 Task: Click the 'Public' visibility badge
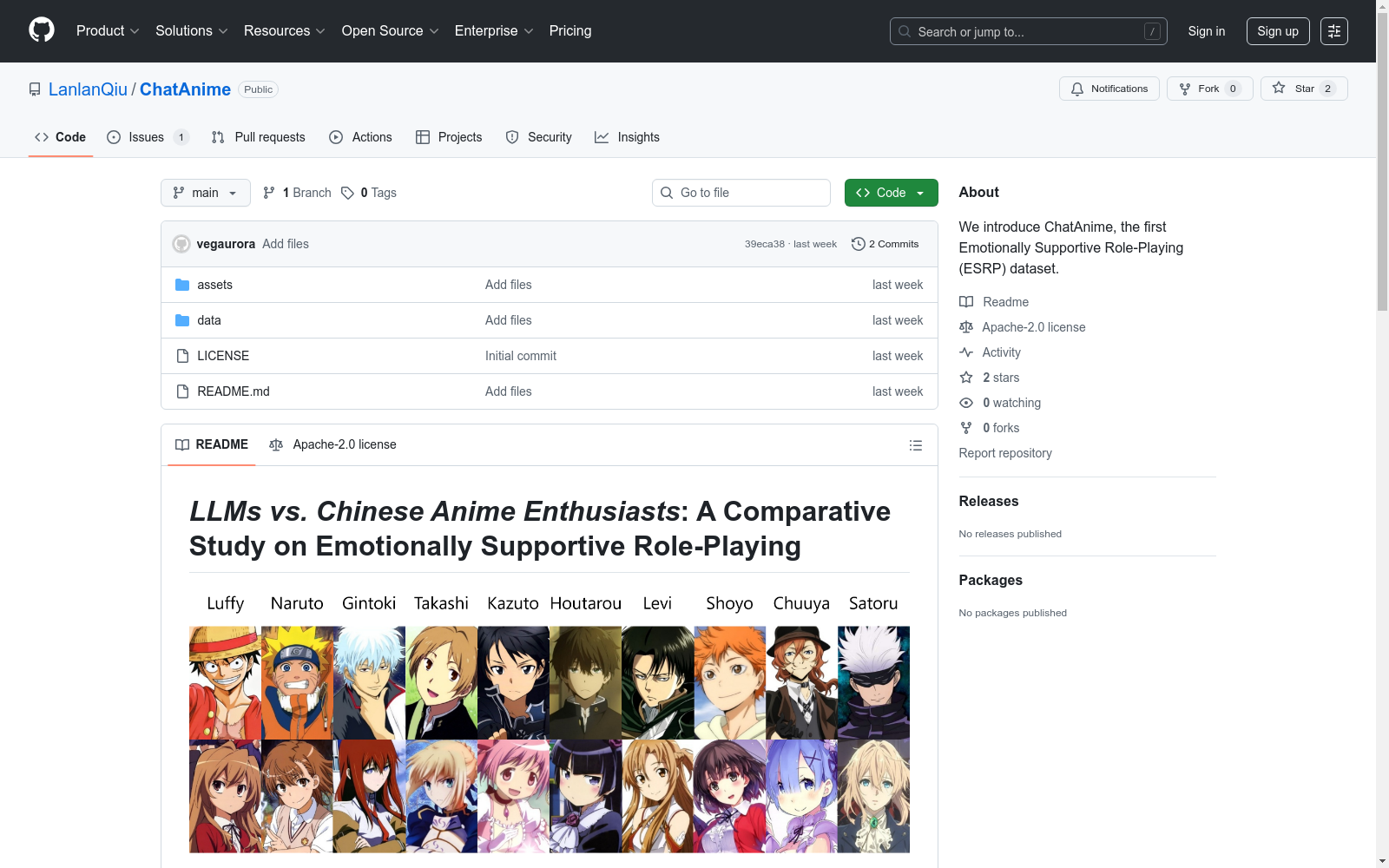point(259,89)
